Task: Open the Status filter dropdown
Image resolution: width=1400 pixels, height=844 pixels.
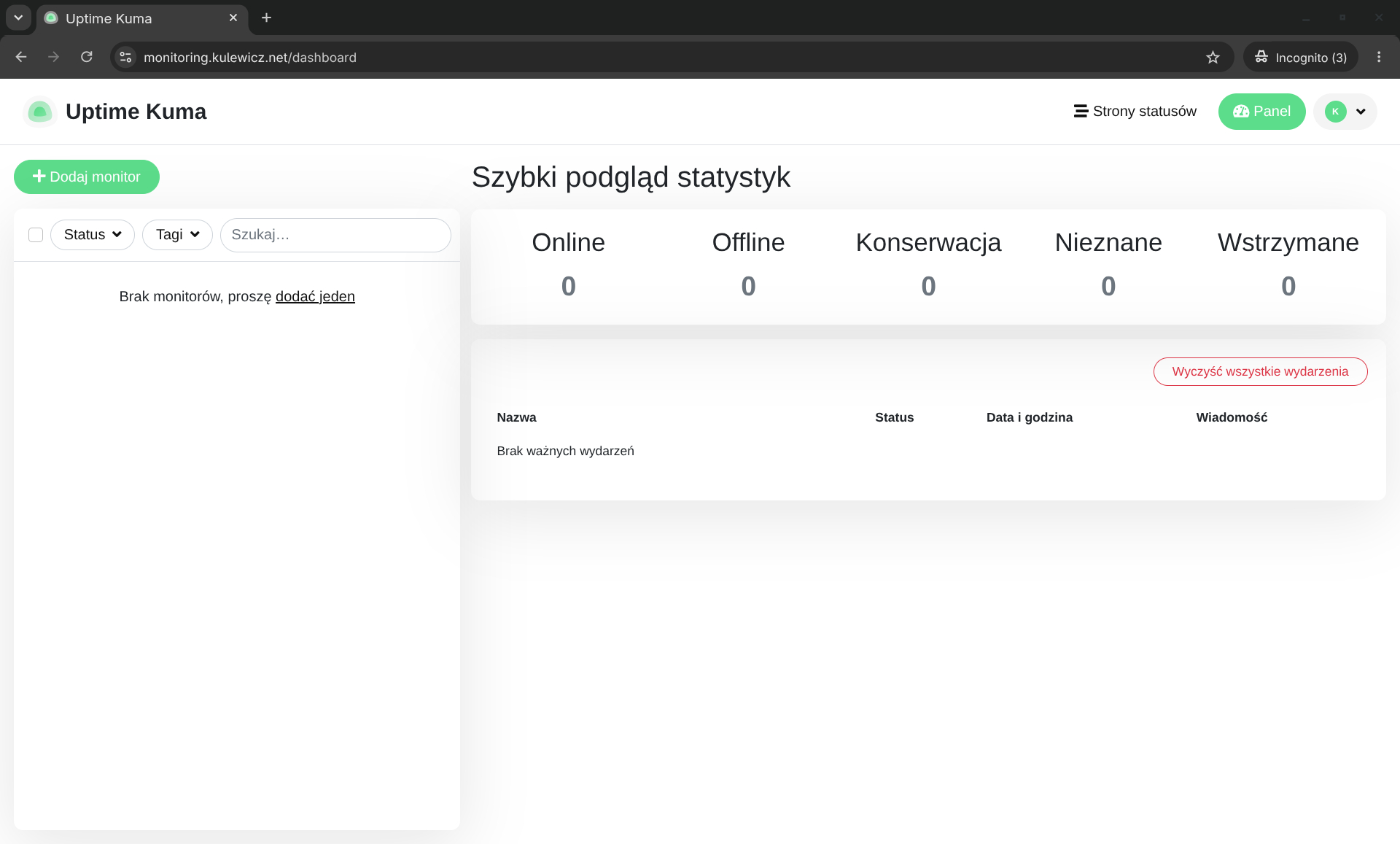Action: tap(93, 235)
